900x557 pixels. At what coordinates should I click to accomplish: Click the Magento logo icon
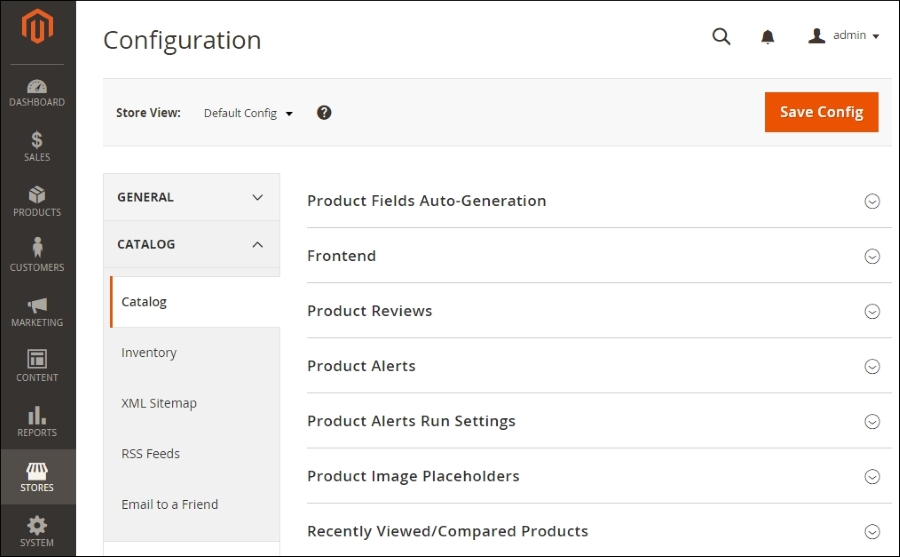point(37,26)
